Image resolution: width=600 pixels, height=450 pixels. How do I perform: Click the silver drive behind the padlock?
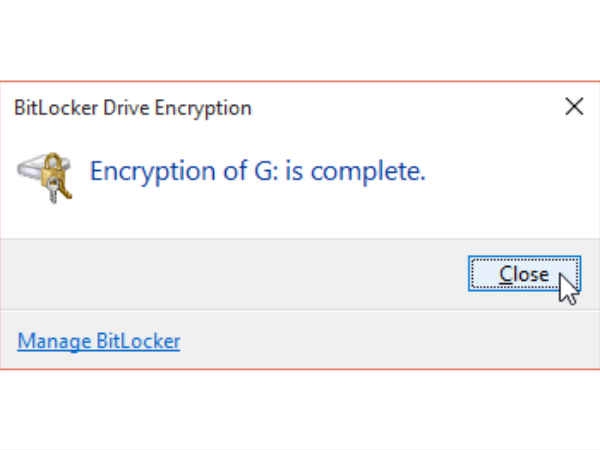coord(29,169)
